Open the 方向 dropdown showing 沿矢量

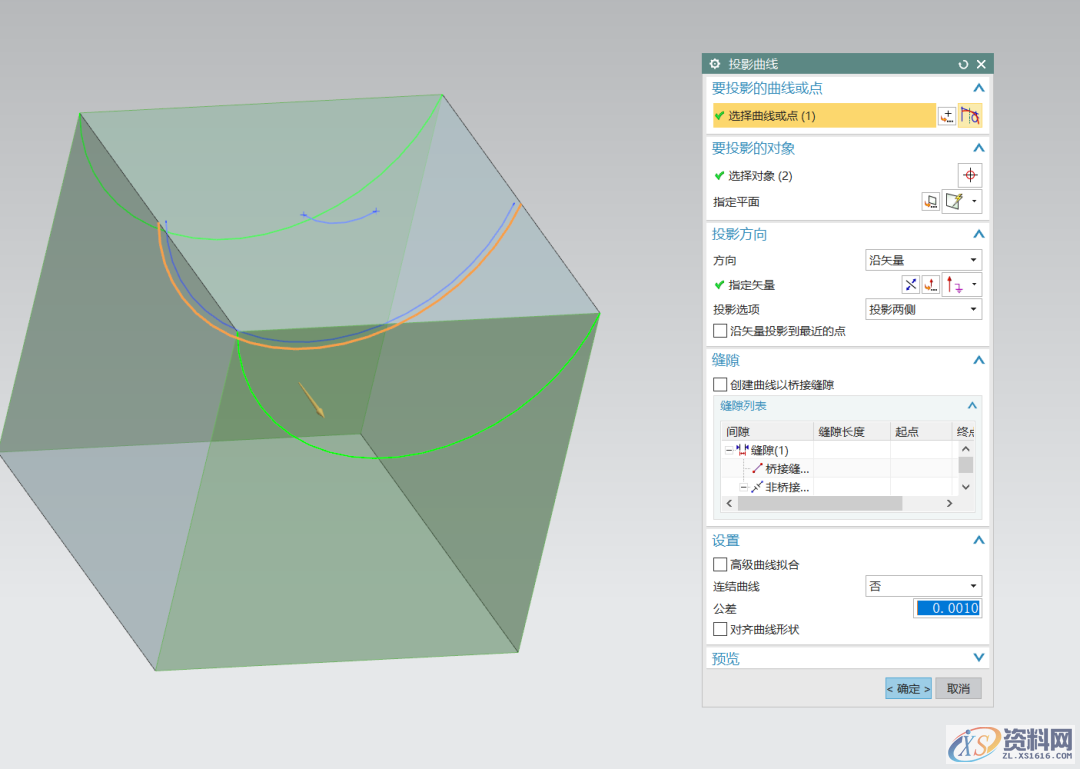click(x=923, y=260)
